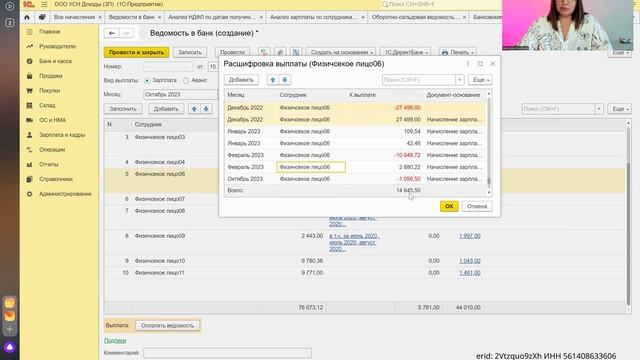Open the 1 997,00 НДФЛ link

pyautogui.click(x=469, y=236)
